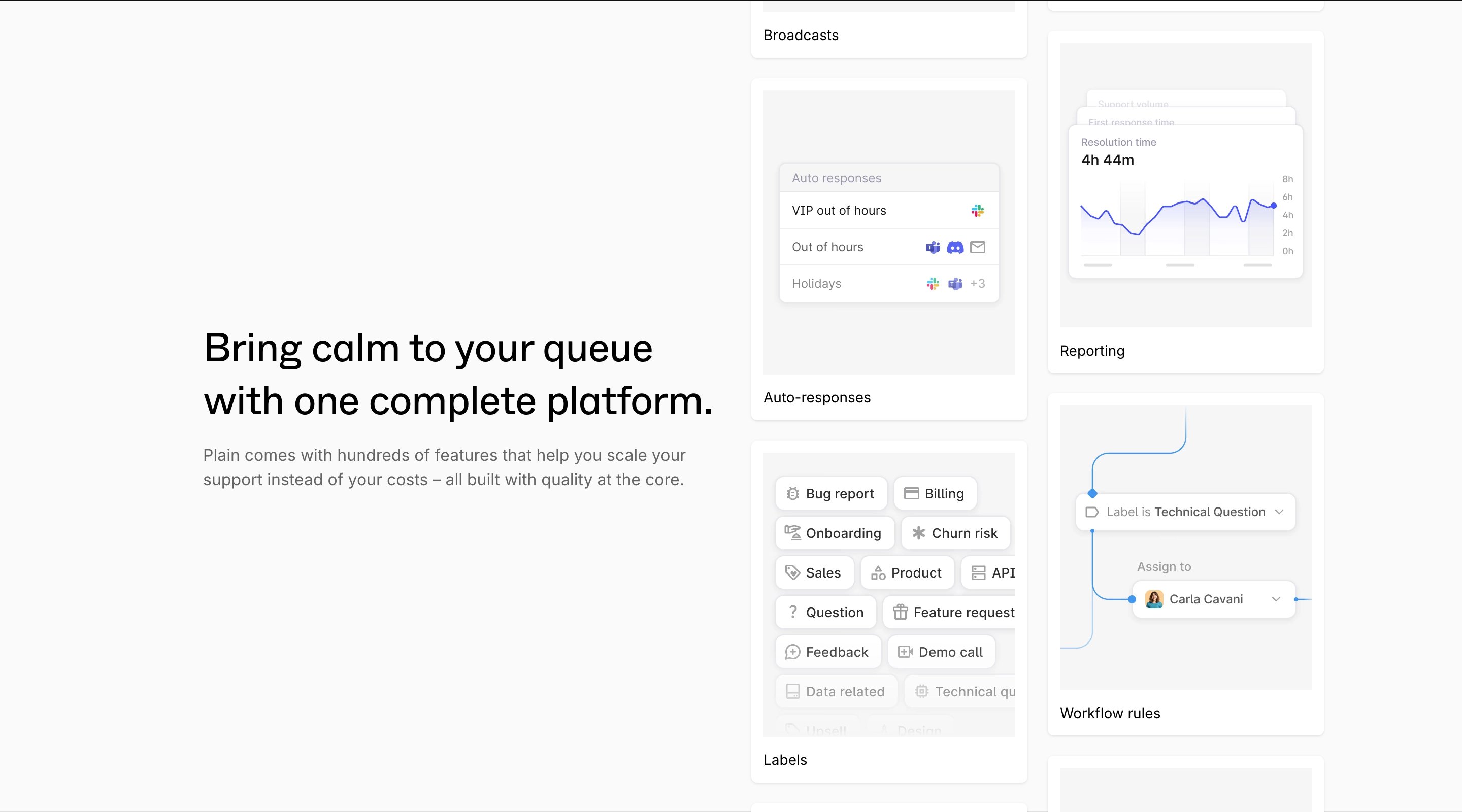The image size is (1462, 812).
Task: Pick the Churn risk label chip
Action: click(x=955, y=533)
